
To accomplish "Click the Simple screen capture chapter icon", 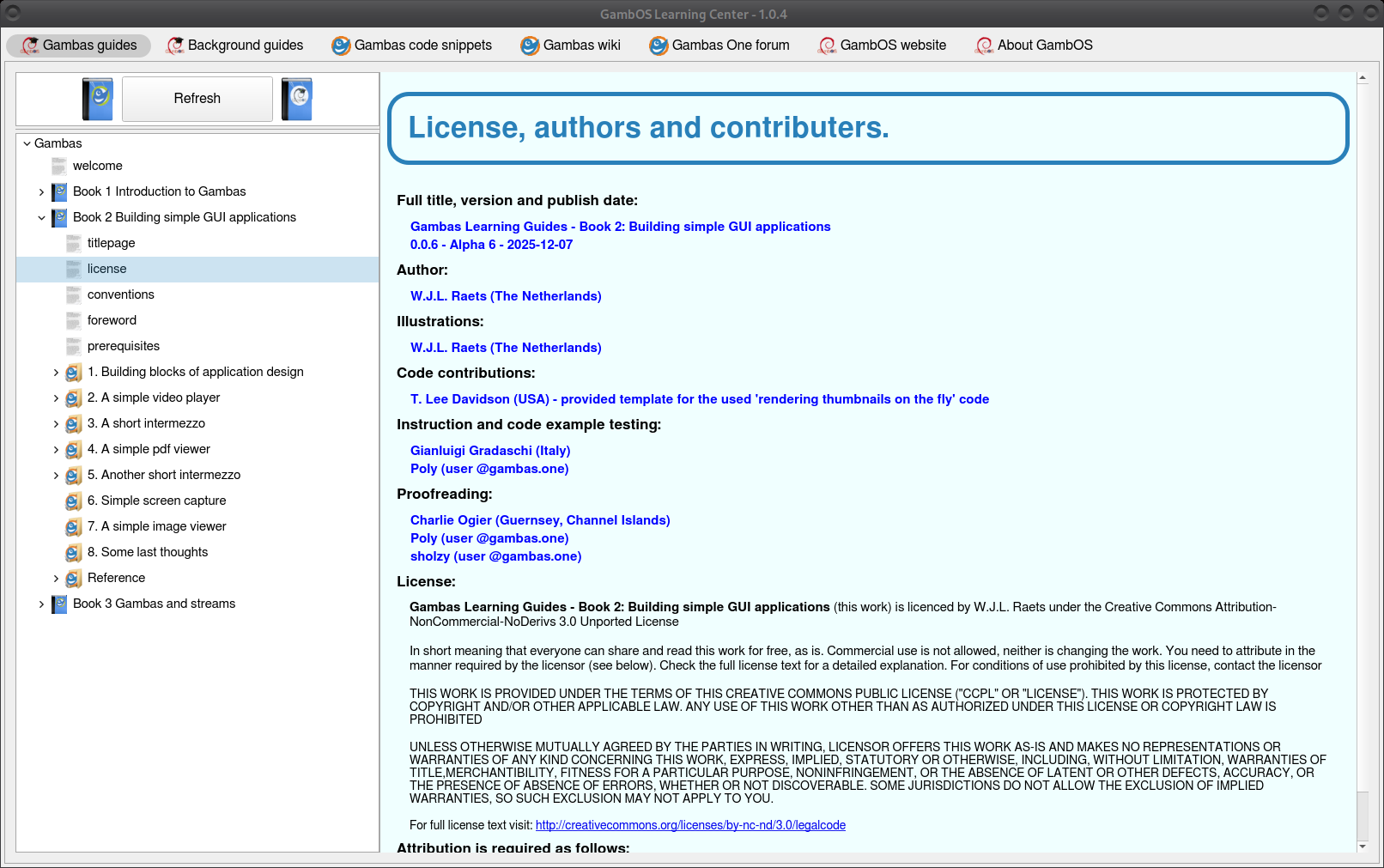I will point(74,501).
